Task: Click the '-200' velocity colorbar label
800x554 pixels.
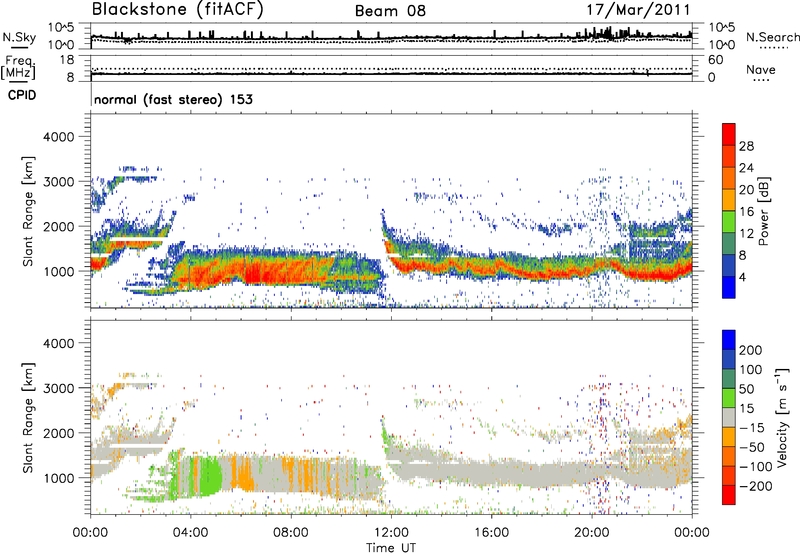Action: 755,486
